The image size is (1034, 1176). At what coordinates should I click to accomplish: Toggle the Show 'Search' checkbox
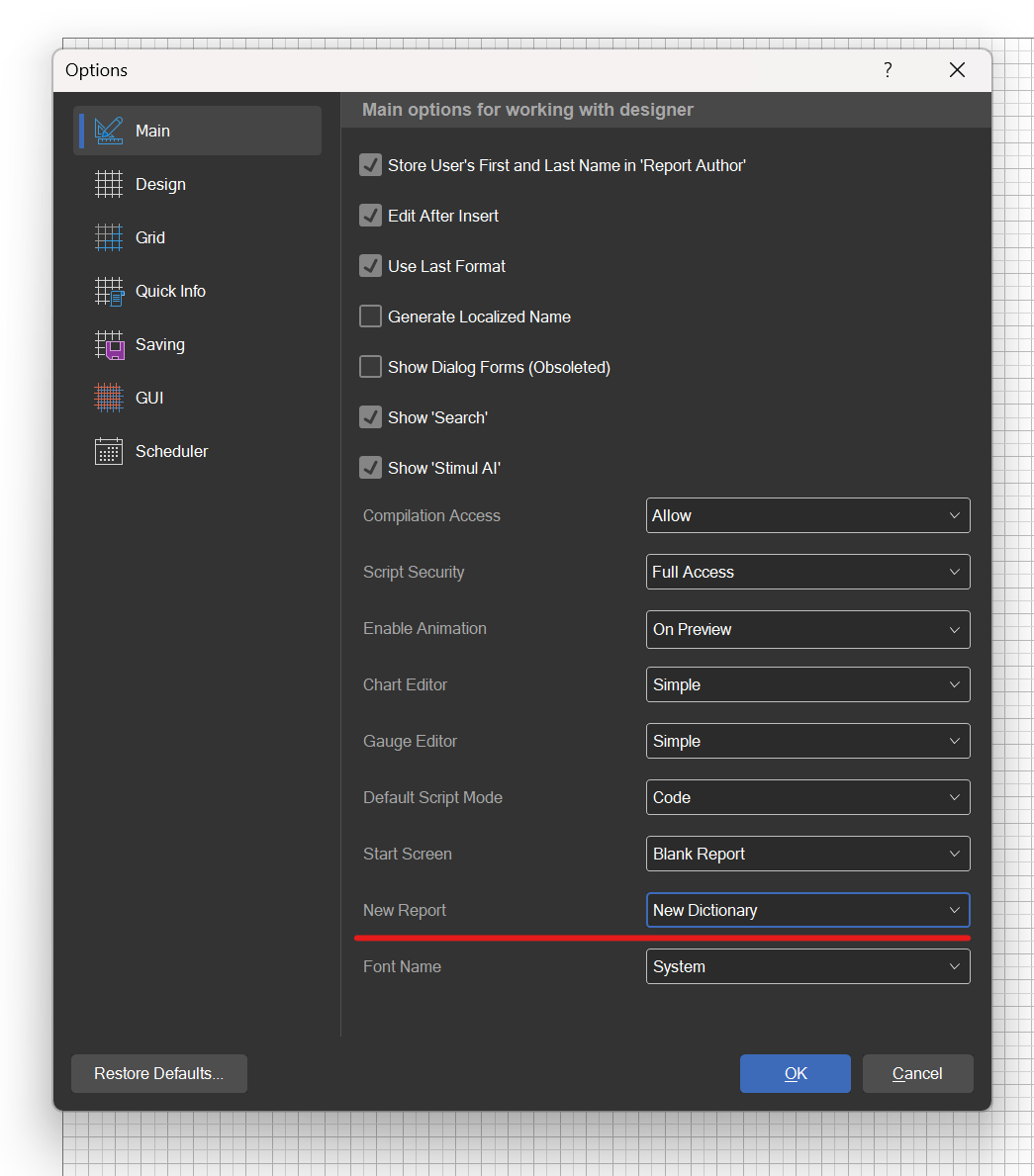click(x=371, y=417)
